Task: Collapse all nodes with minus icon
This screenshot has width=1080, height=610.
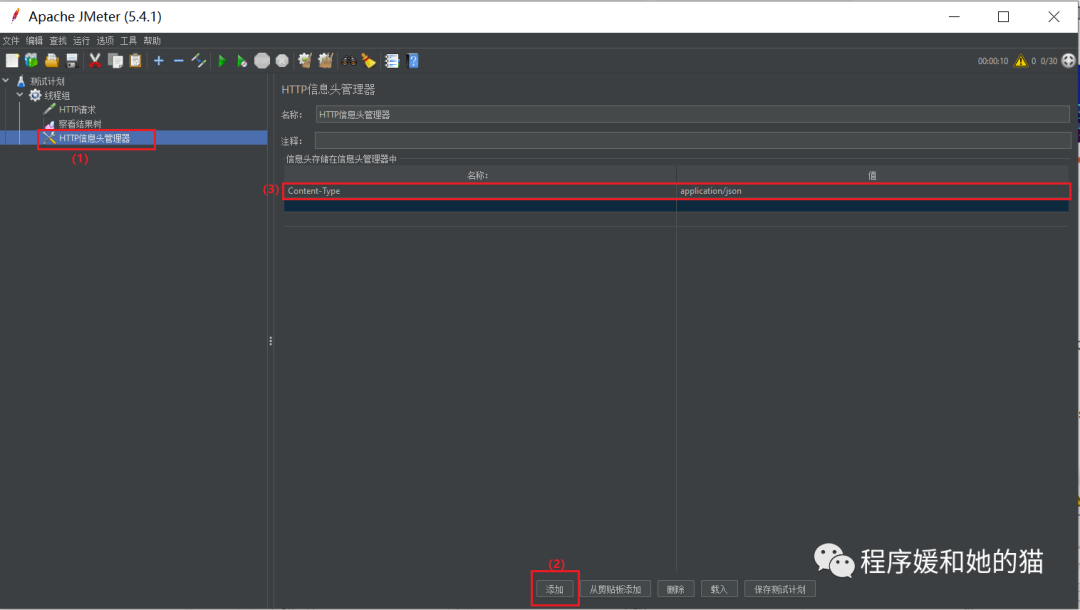Action: click(178, 61)
